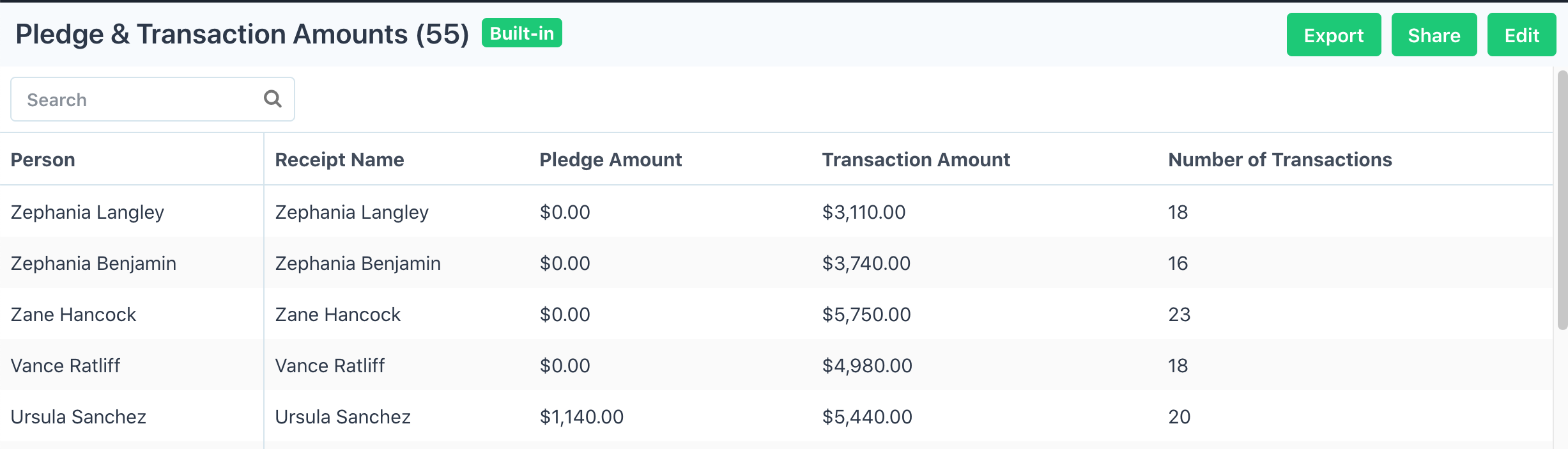Sort by Pledge Amount column
The image size is (1568, 449).
point(610,159)
